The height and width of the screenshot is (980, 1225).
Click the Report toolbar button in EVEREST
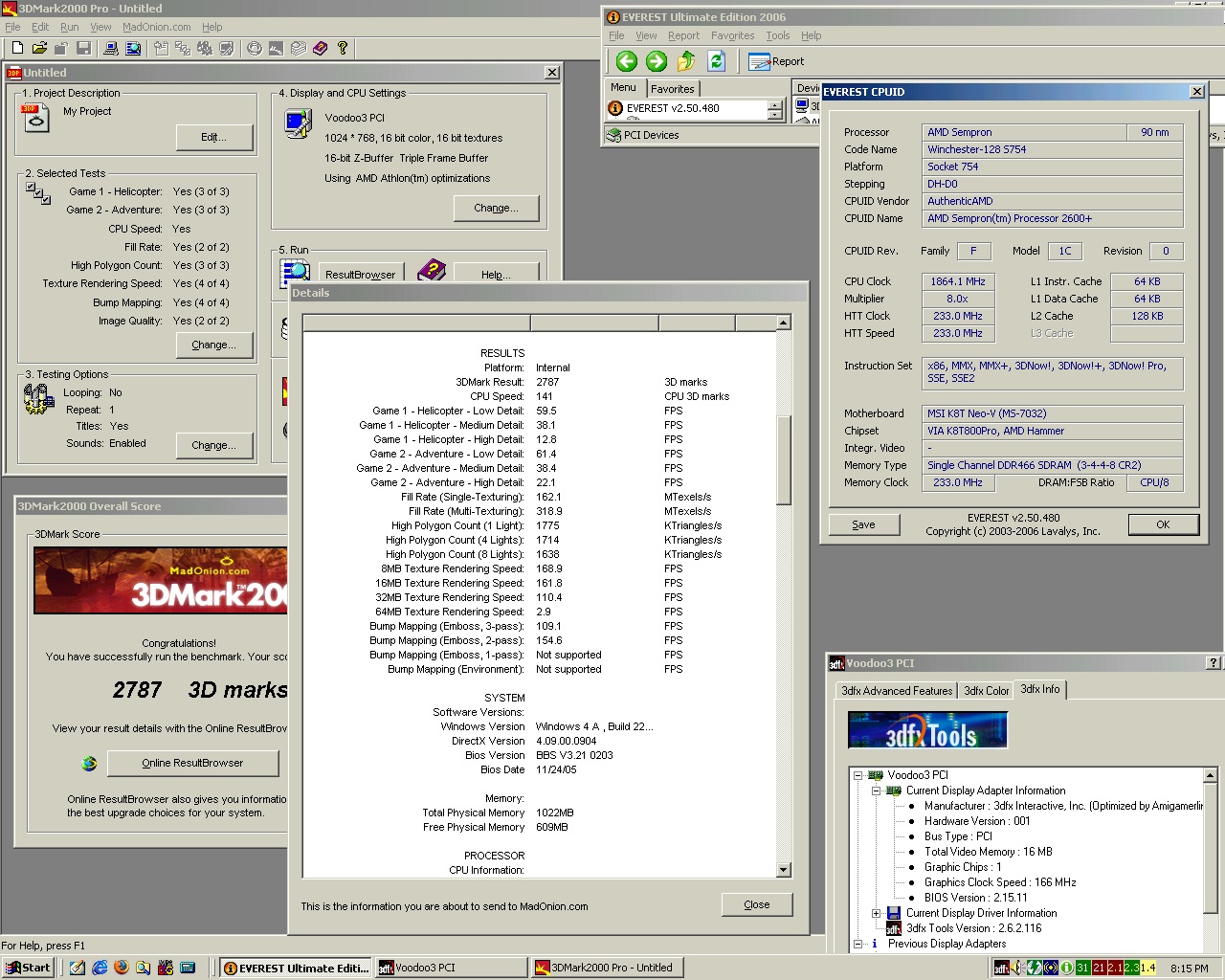click(776, 61)
